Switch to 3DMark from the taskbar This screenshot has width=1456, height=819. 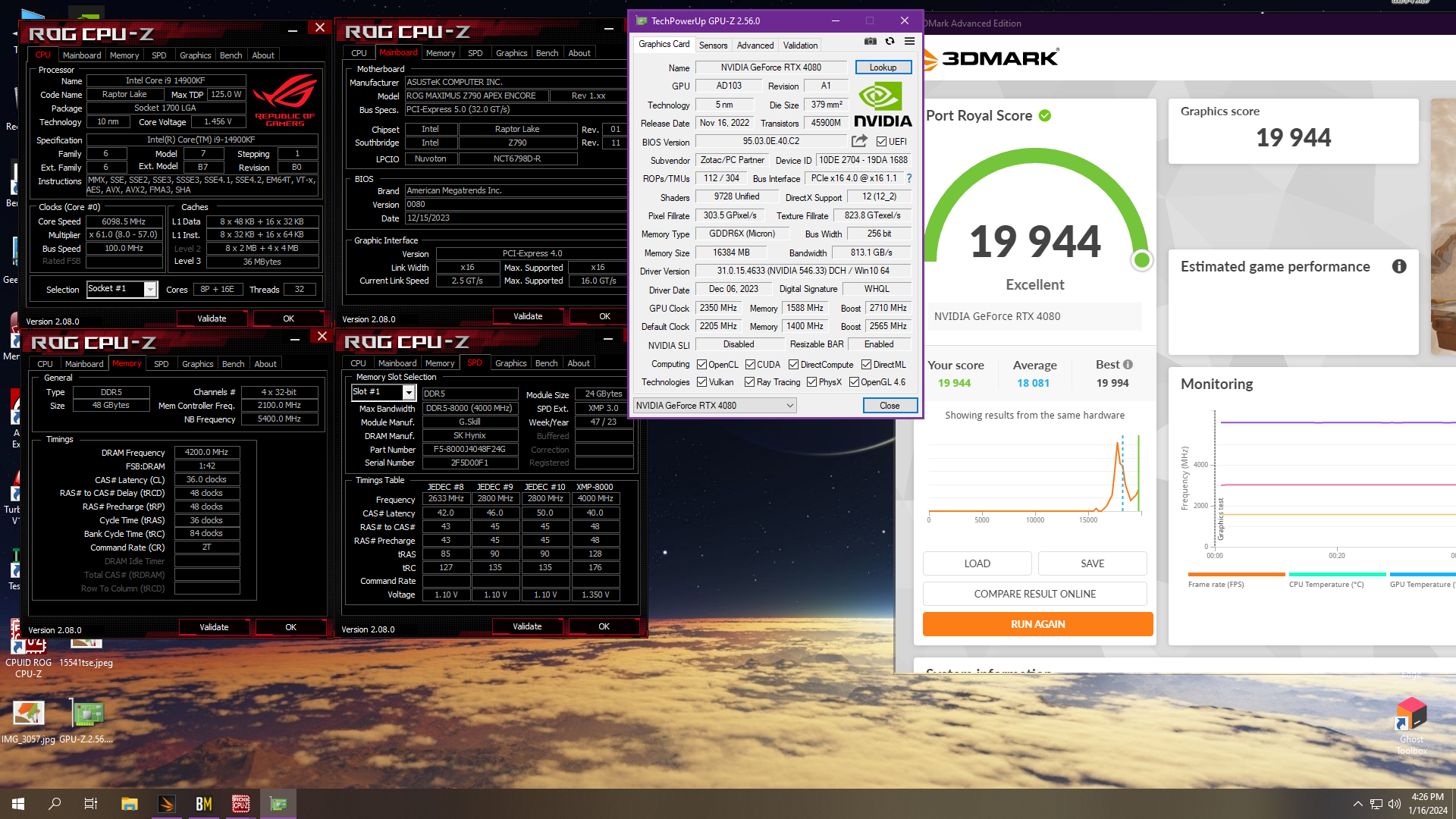167,804
